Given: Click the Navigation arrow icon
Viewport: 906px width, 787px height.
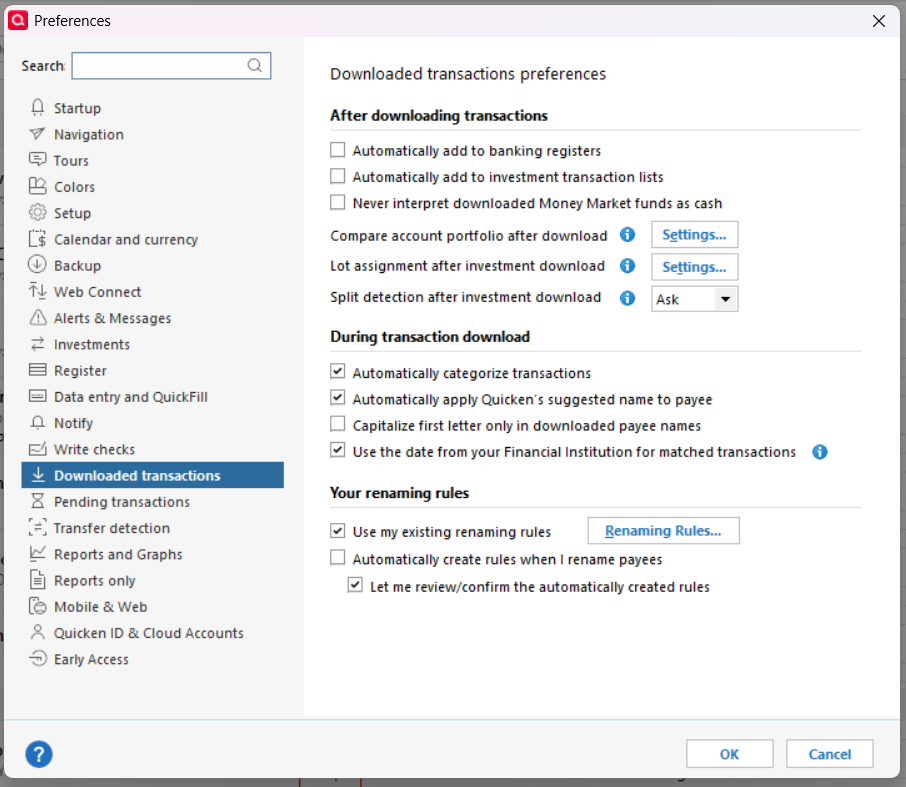Looking at the screenshot, I should pyautogui.click(x=38, y=134).
